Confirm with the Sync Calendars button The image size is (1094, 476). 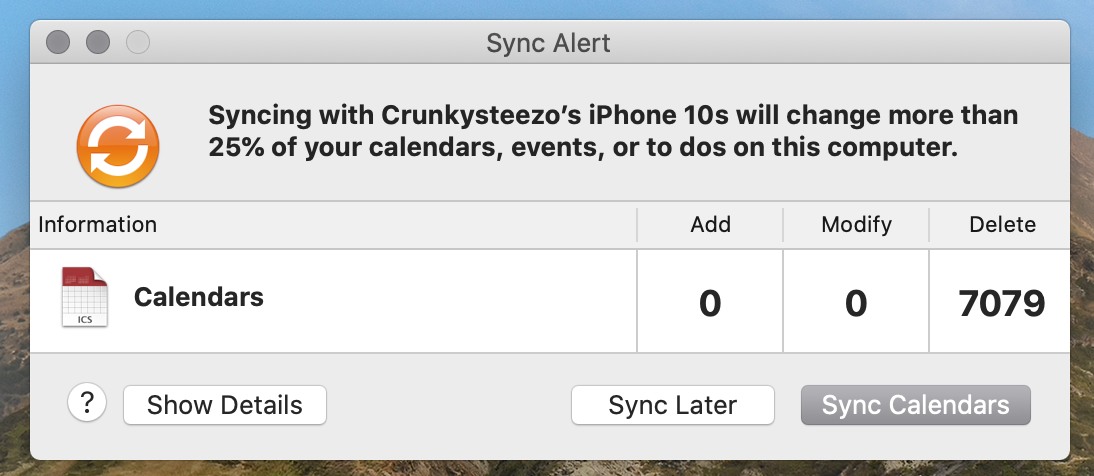pyautogui.click(x=915, y=405)
